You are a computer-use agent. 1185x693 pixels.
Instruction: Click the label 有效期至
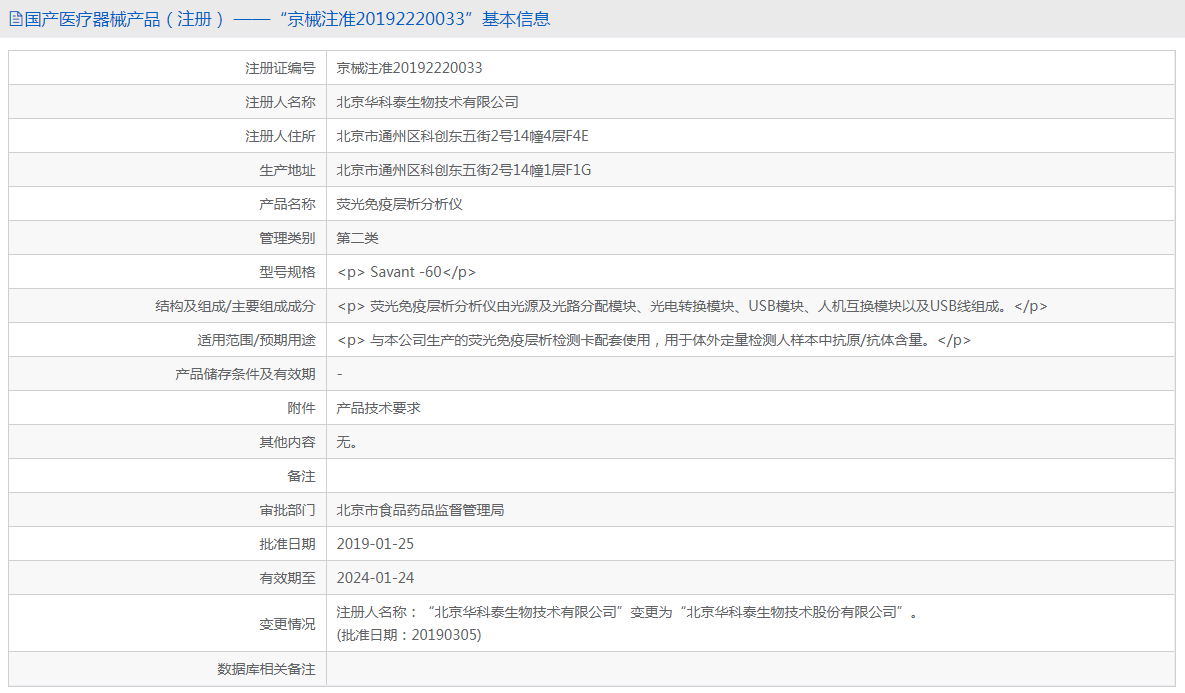[x=287, y=578]
